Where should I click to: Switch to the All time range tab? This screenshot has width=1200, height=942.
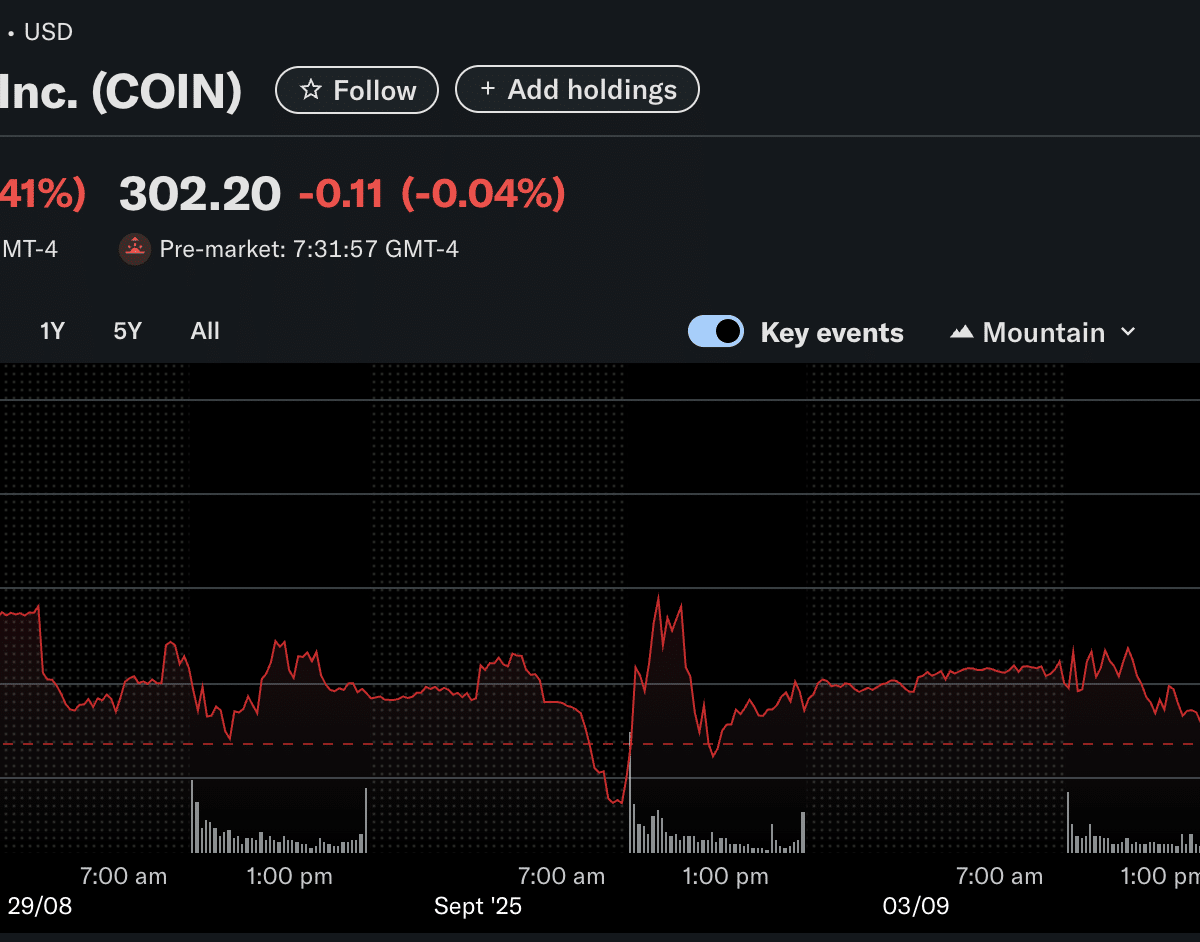point(205,331)
